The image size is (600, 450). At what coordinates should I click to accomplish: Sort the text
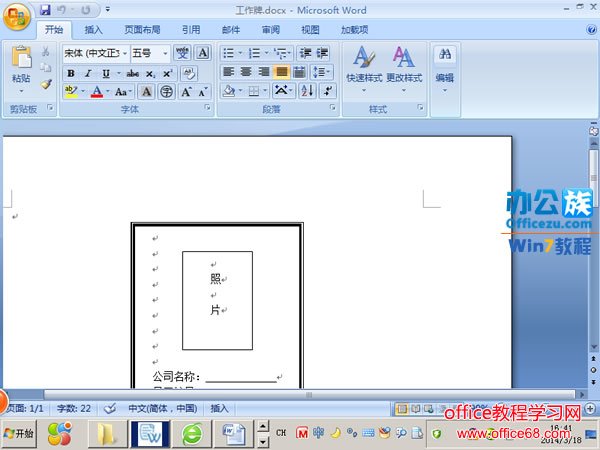point(307,91)
